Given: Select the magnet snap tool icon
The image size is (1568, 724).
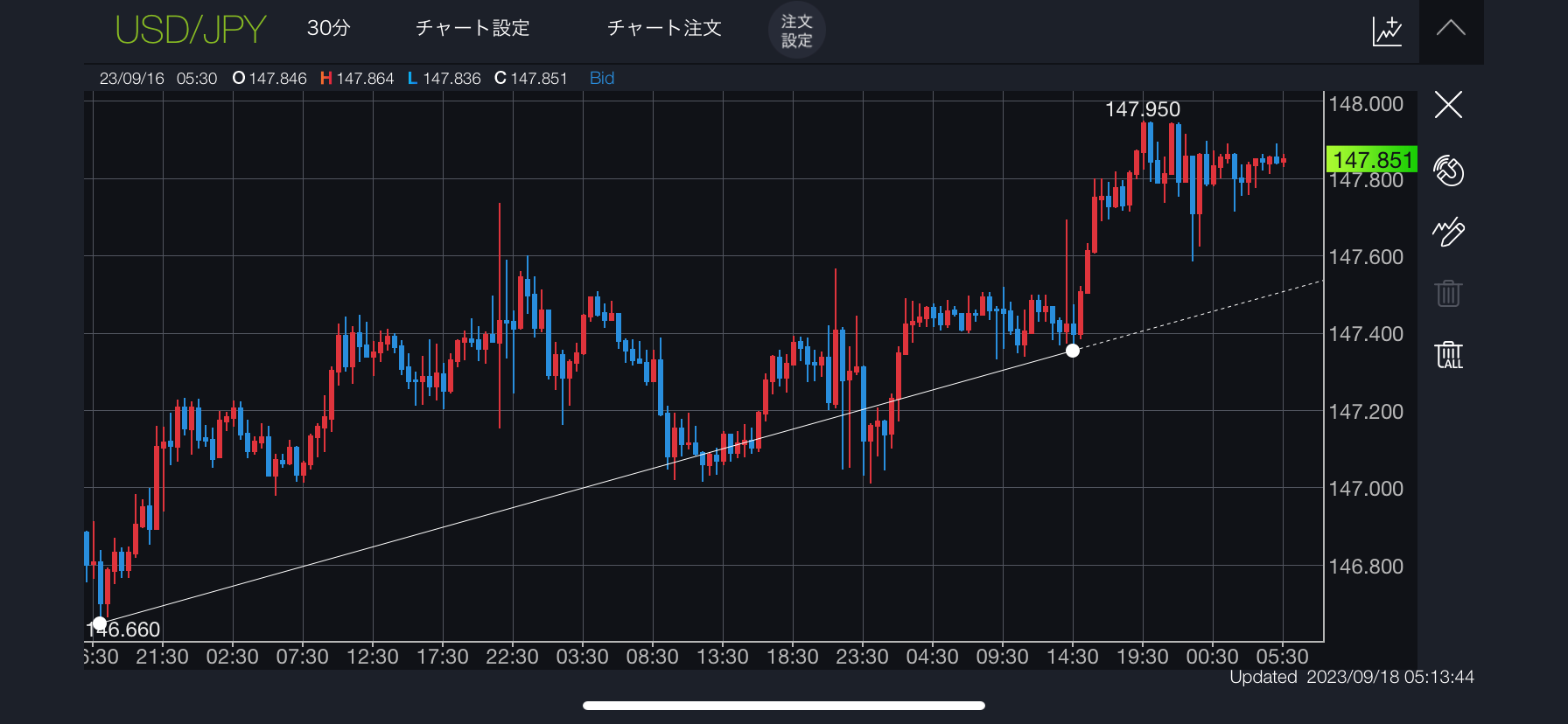Looking at the screenshot, I should click(1449, 171).
